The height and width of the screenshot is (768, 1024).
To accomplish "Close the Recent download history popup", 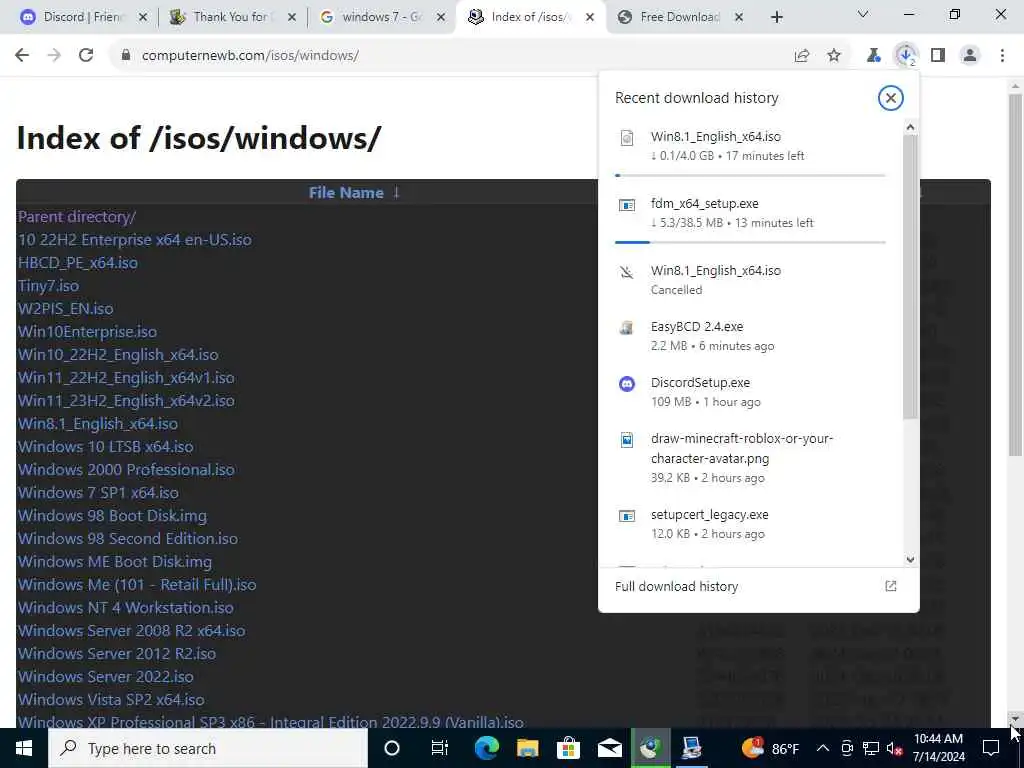I will point(890,98).
